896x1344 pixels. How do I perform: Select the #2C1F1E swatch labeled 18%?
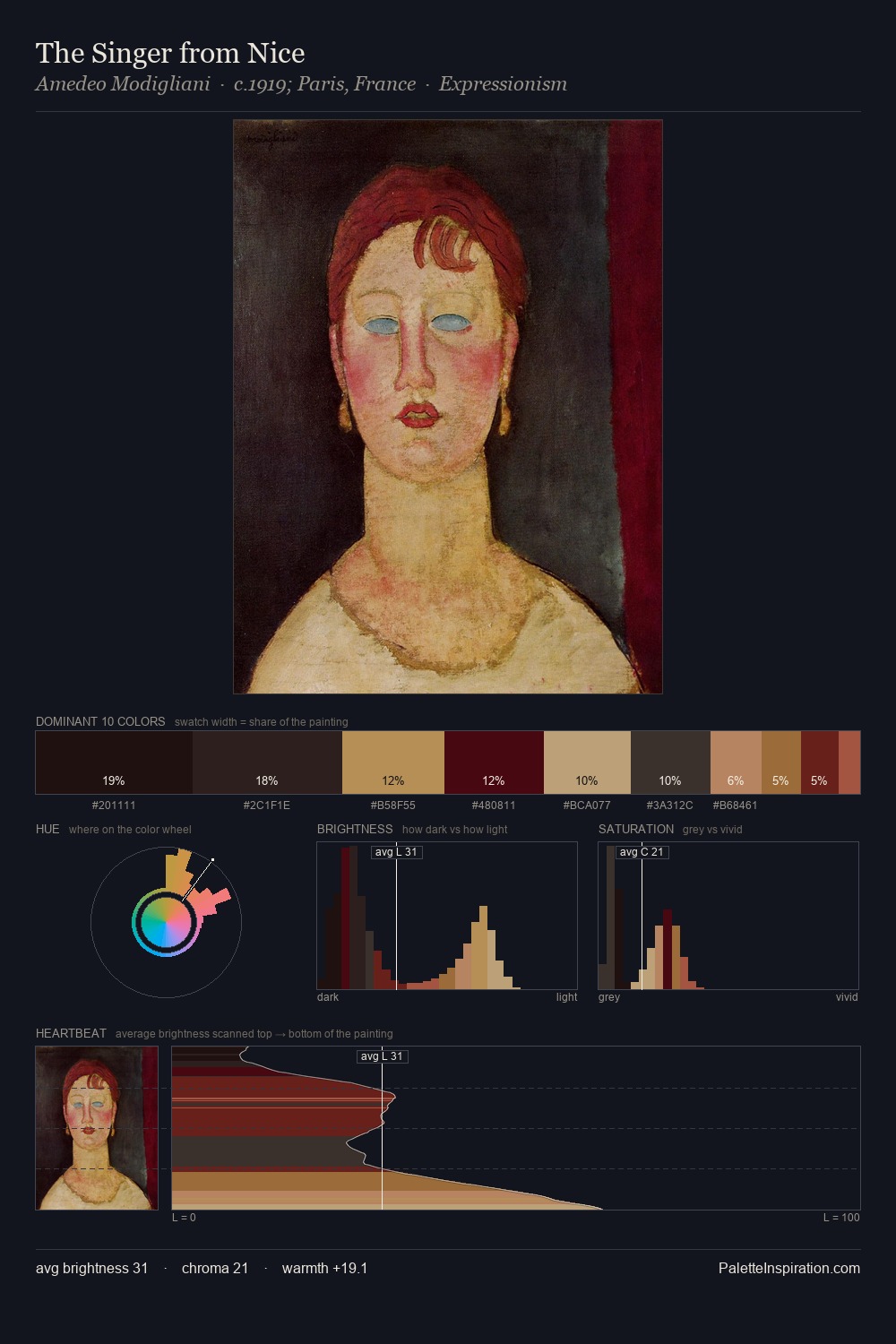267,762
